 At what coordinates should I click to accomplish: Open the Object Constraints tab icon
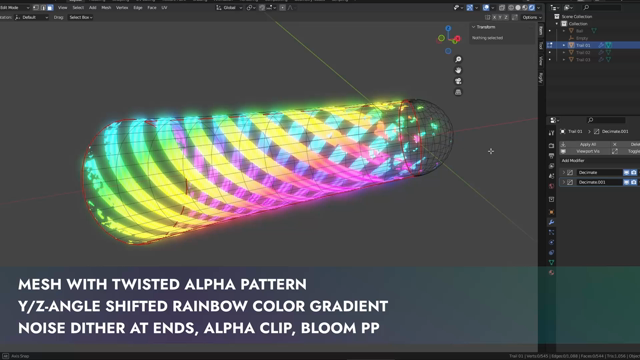click(551, 253)
